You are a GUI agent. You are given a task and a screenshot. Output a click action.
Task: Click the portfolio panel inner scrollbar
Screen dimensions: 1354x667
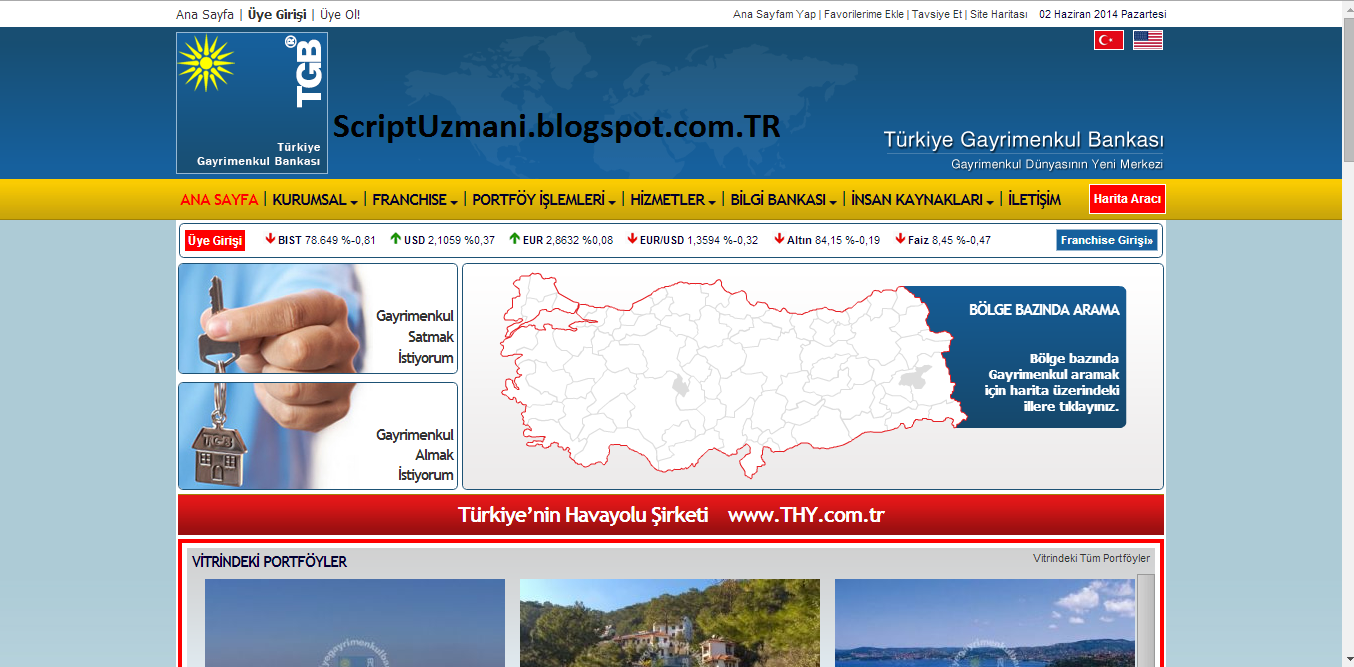(1145, 620)
